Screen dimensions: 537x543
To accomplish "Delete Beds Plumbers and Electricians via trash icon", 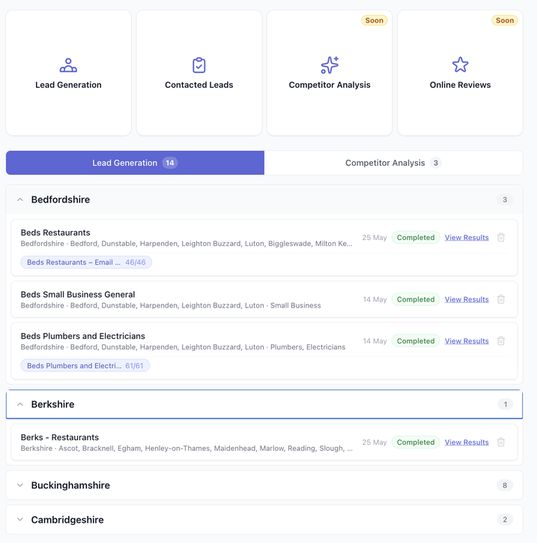I will click(x=501, y=341).
